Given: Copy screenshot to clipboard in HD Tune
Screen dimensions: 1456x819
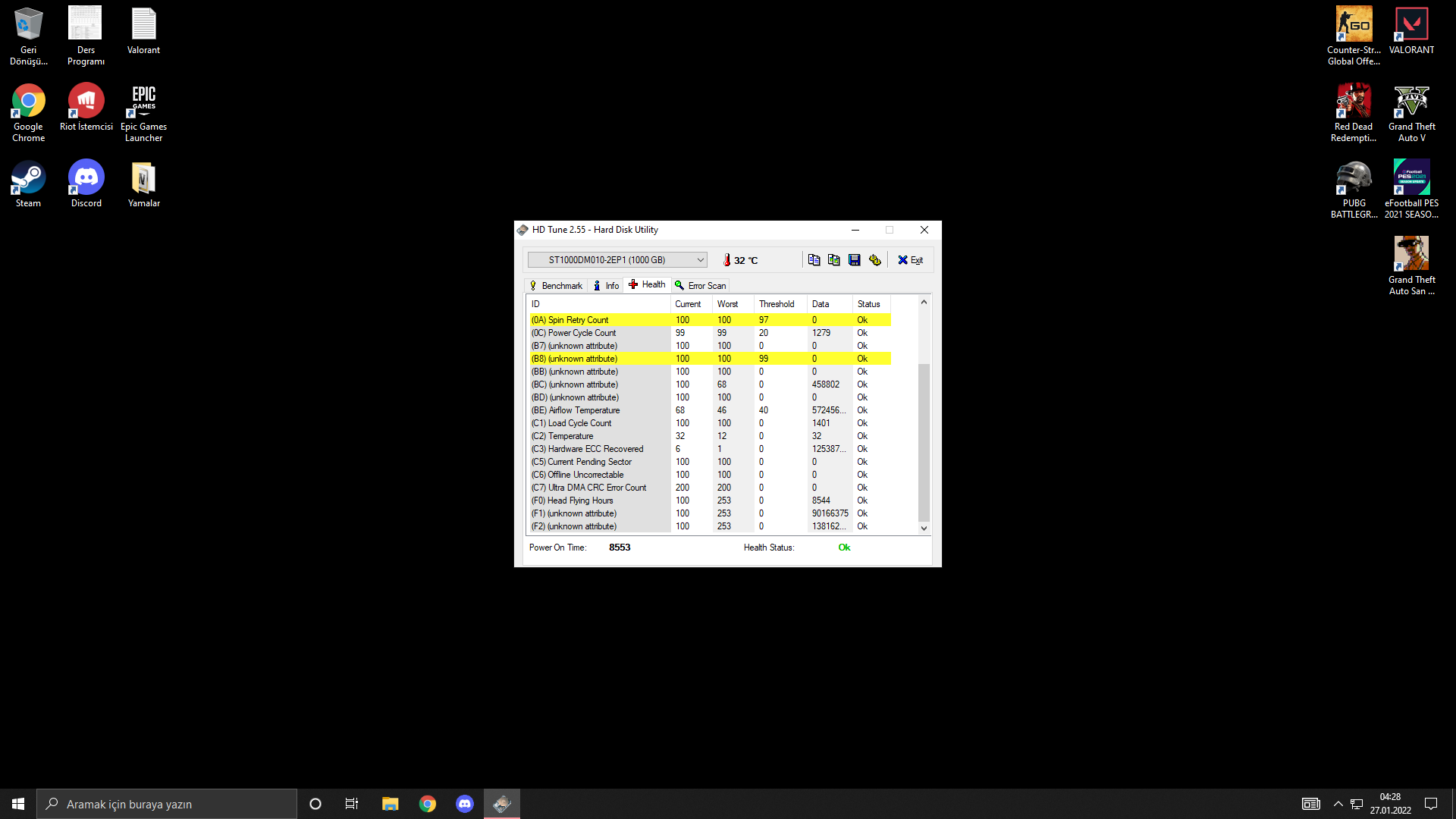Looking at the screenshot, I should (834, 260).
